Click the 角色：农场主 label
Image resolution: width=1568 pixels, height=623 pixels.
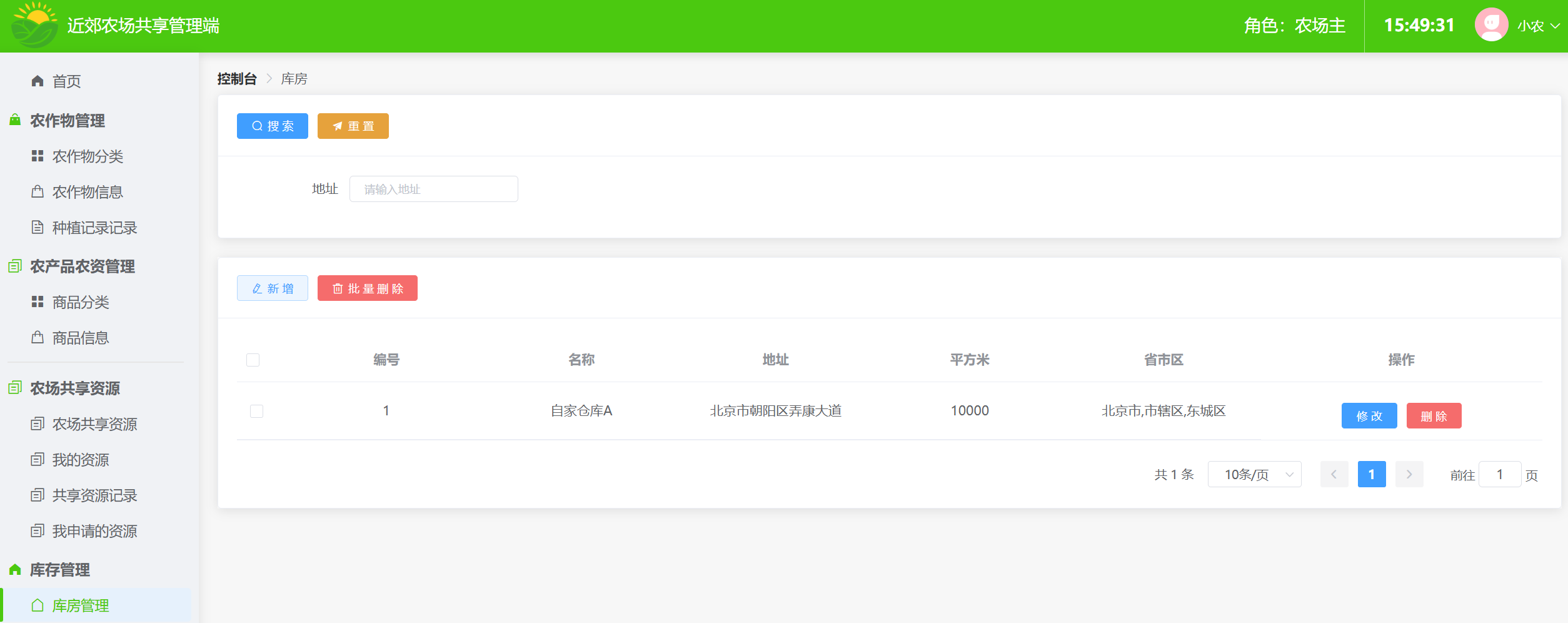click(x=1294, y=26)
